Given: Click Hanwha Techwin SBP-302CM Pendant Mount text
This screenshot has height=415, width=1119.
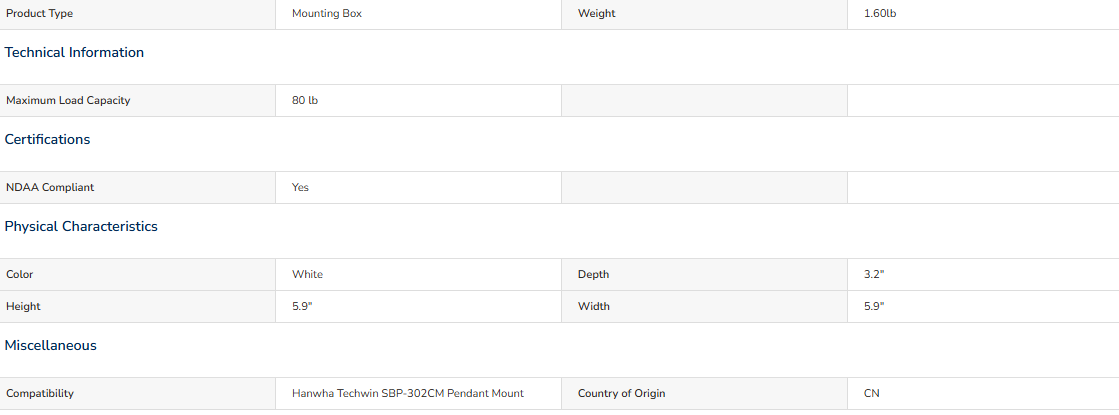Looking at the screenshot, I should [408, 394].
